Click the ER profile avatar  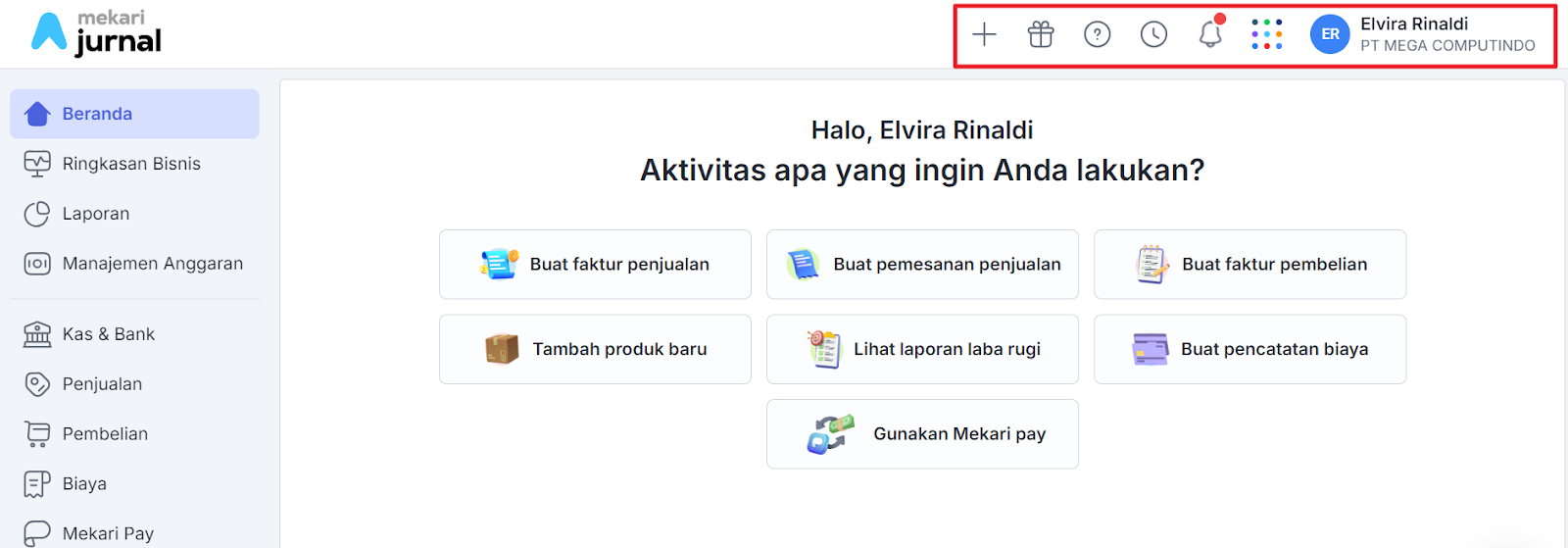point(1330,34)
